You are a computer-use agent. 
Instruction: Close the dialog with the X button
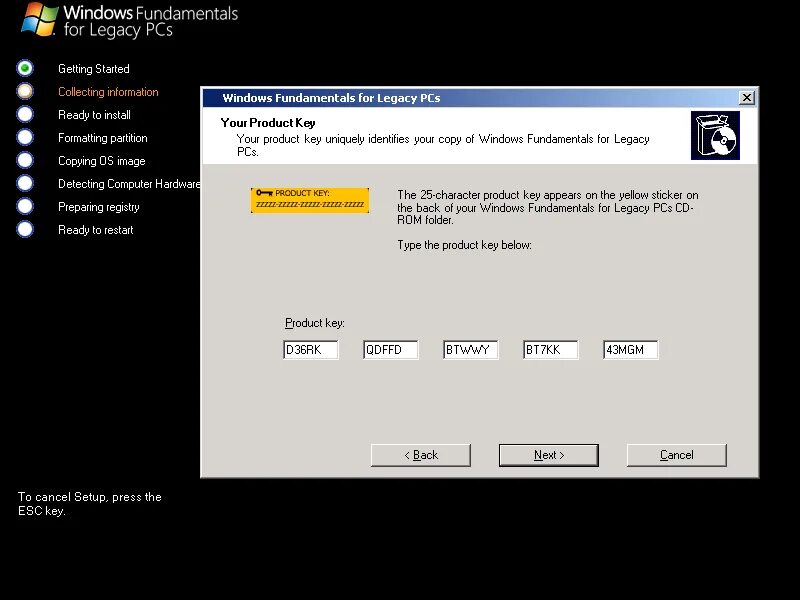coord(747,97)
